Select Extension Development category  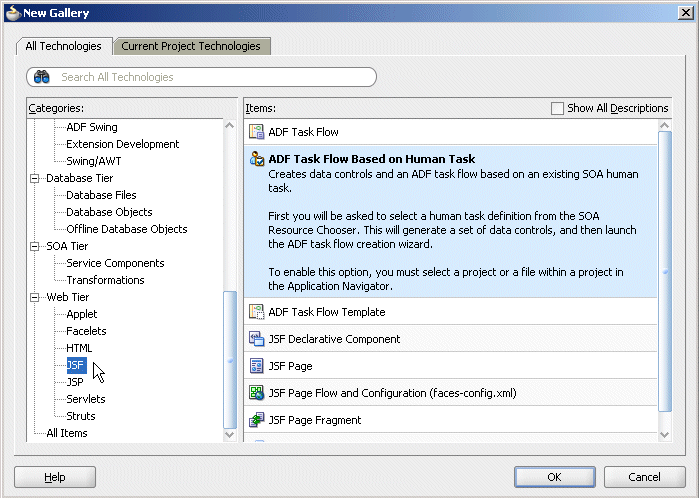(123, 144)
